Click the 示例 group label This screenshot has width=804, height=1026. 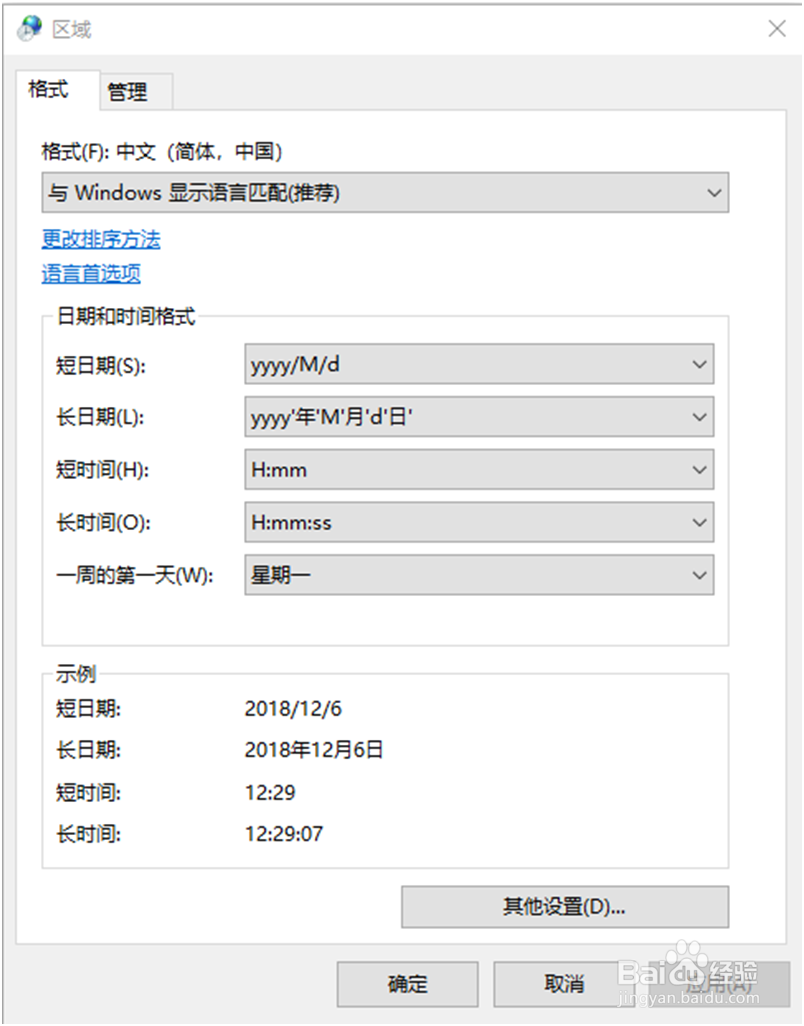pyautogui.click(x=76, y=673)
